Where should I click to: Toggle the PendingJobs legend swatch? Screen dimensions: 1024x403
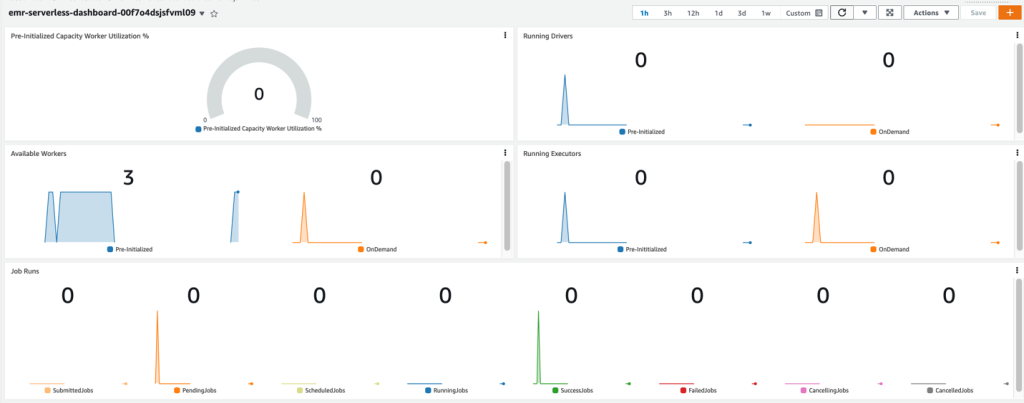177,391
